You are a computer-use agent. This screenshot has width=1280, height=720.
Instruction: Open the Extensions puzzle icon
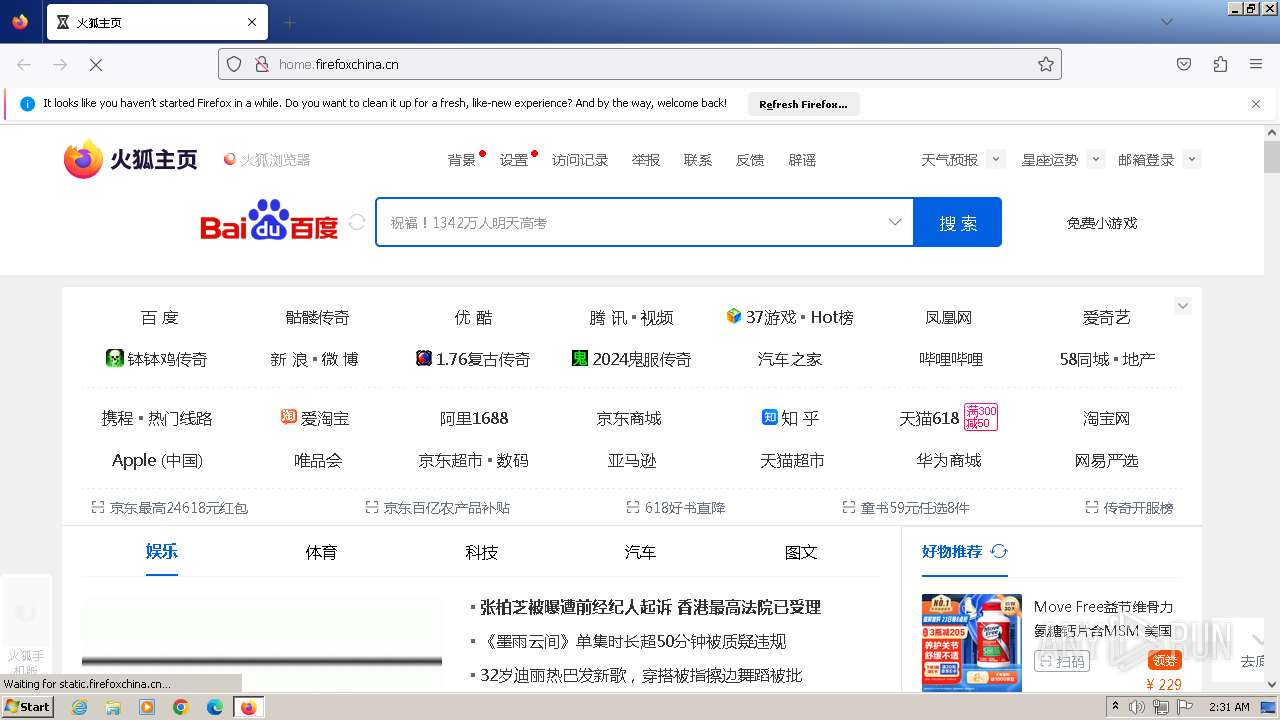point(1220,64)
